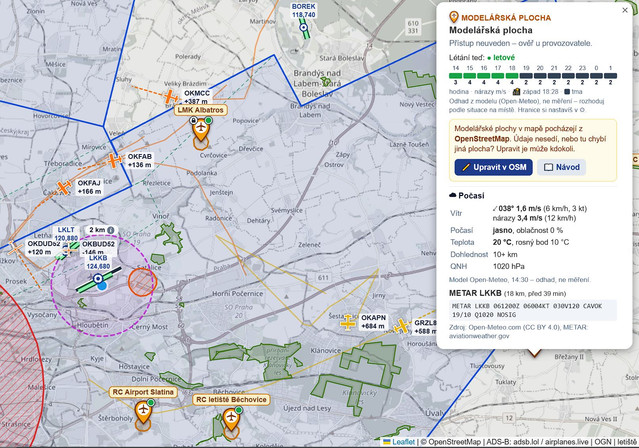Click the BOREK 118,740 label
The image size is (639, 448).
click(x=304, y=11)
